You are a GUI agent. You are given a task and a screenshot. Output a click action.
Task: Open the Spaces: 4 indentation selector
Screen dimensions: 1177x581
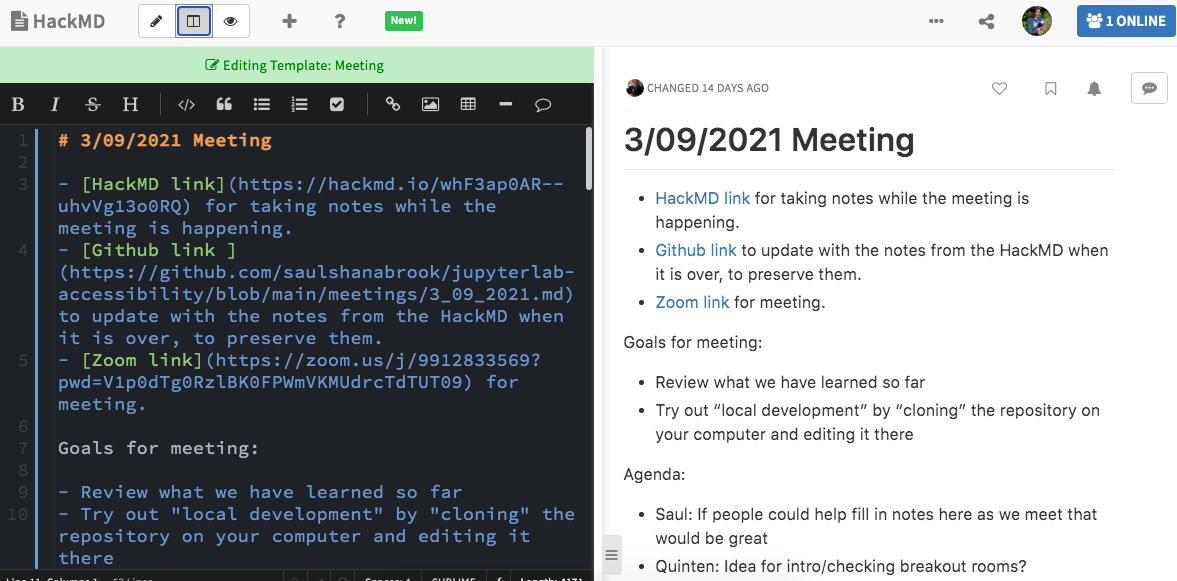click(x=385, y=577)
